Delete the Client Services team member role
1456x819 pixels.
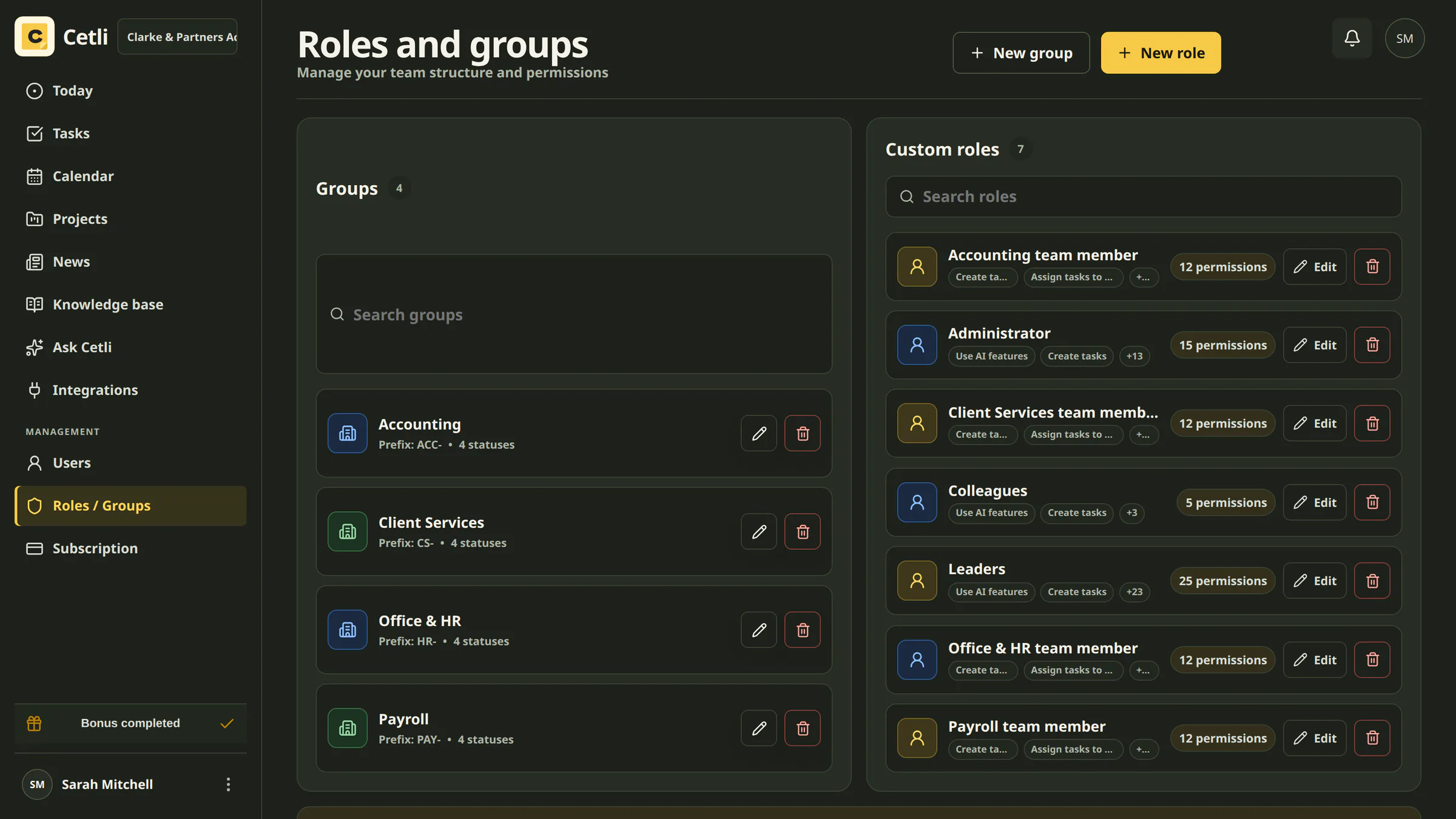click(x=1372, y=423)
